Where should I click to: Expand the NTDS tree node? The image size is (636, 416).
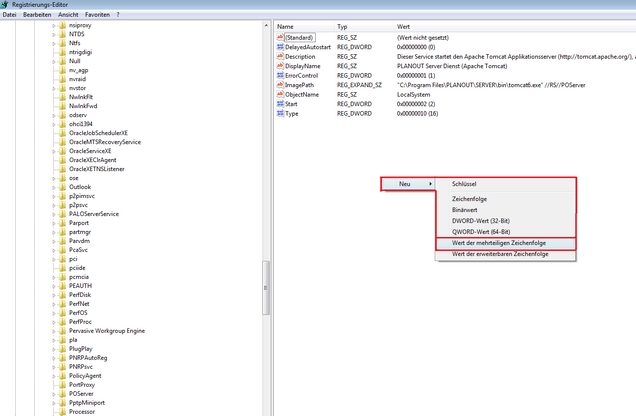point(54,34)
